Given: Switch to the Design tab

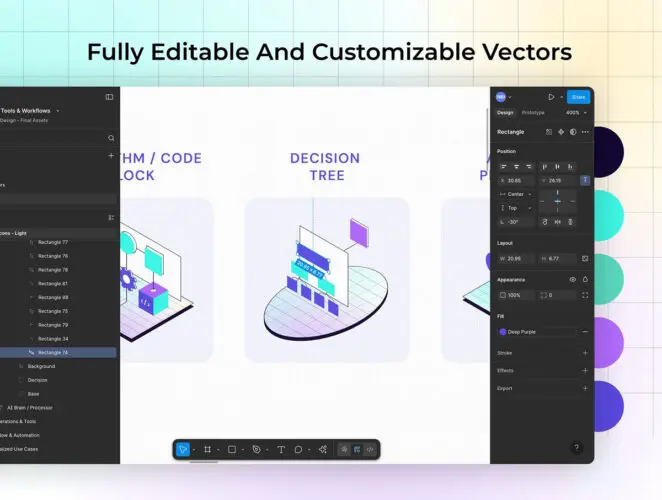Looking at the screenshot, I should click(505, 112).
